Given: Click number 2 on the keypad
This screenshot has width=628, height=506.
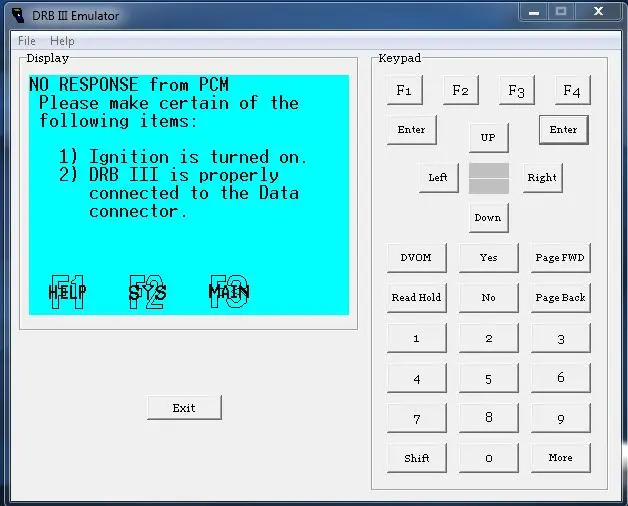Looking at the screenshot, I should point(489,338).
